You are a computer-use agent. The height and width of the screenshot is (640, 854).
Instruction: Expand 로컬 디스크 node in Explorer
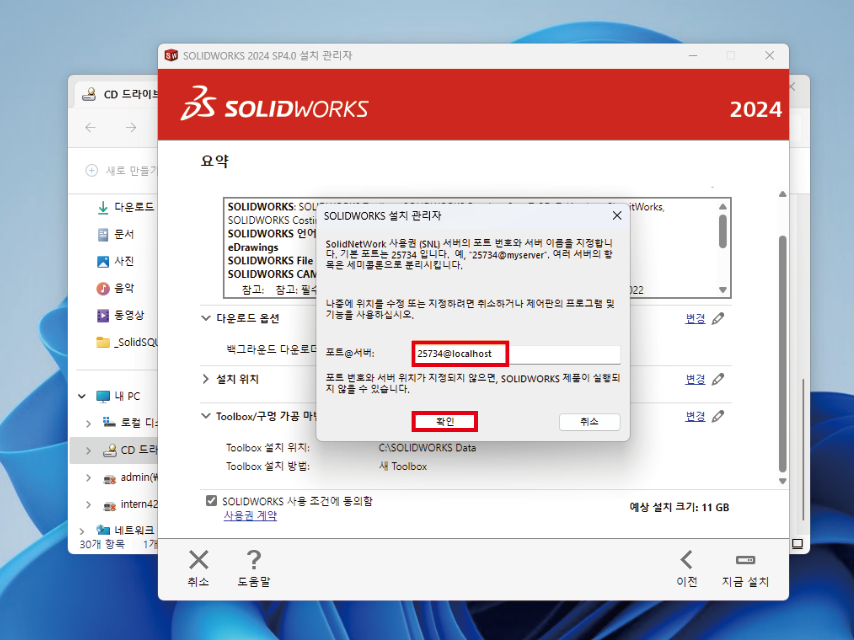(88, 423)
